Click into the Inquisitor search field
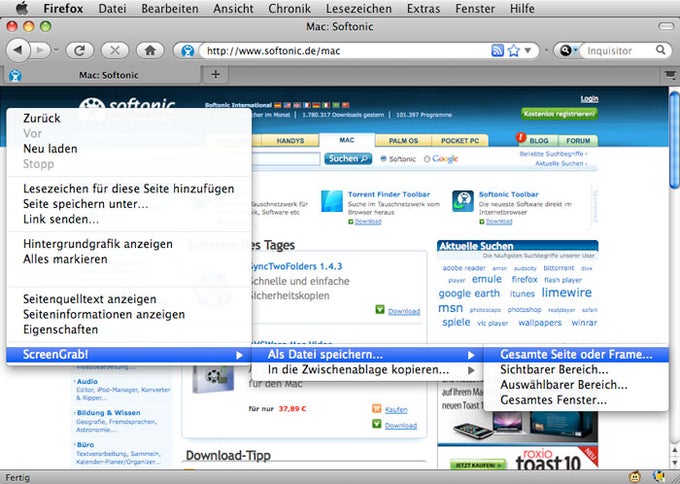The height and width of the screenshot is (484, 680). point(619,51)
